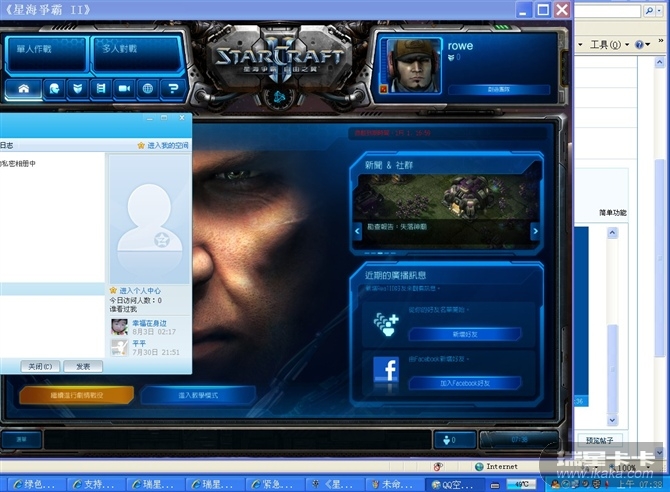Open the league badge icon in StarCraft toolbar
The height and width of the screenshot is (492, 670).
click(77, 88)
